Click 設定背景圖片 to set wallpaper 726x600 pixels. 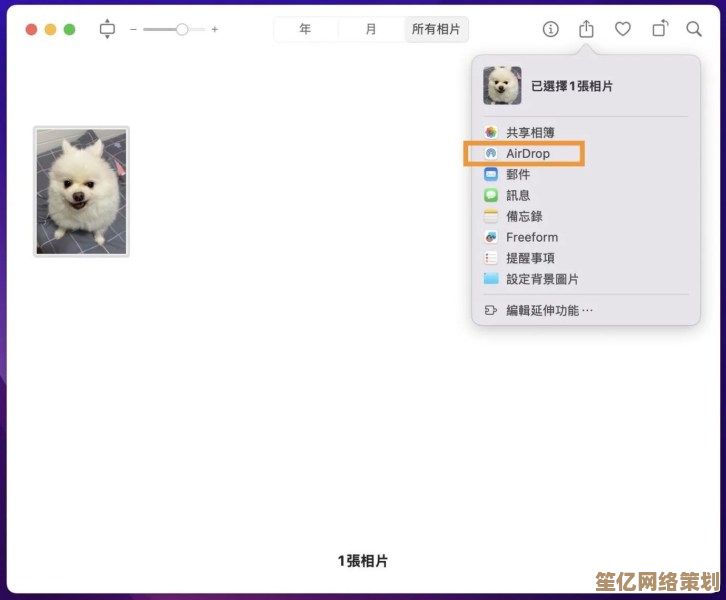click(542, 279)
